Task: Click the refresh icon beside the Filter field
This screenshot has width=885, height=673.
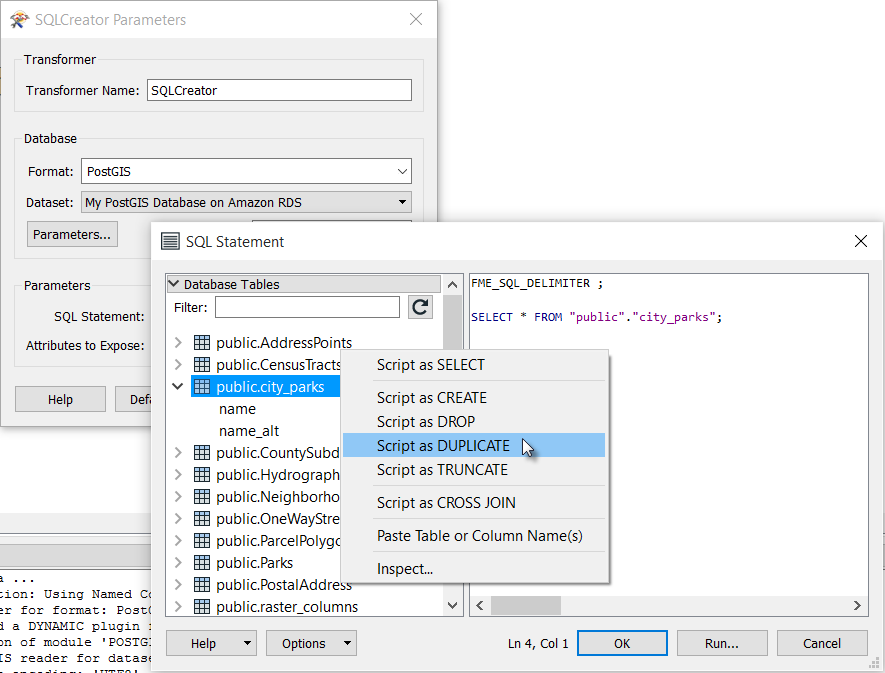Action: 420,307
